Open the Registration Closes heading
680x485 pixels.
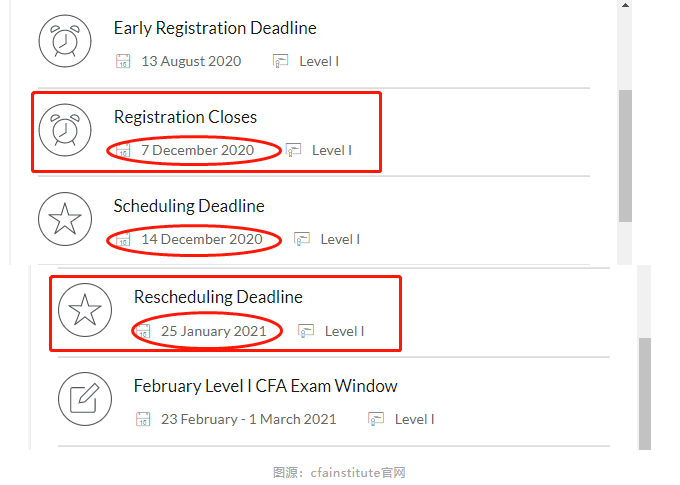click(185, 117)
